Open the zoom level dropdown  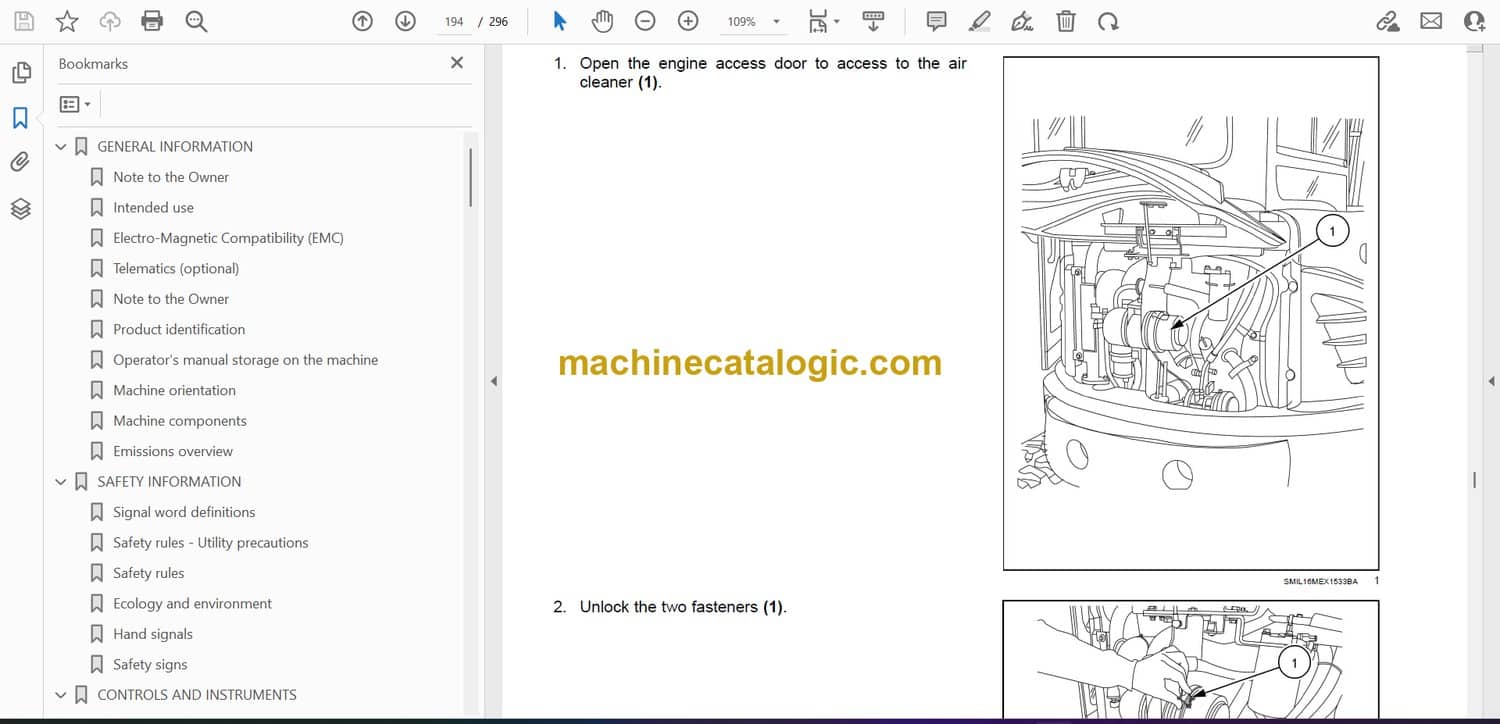click(x=776, y=21)
